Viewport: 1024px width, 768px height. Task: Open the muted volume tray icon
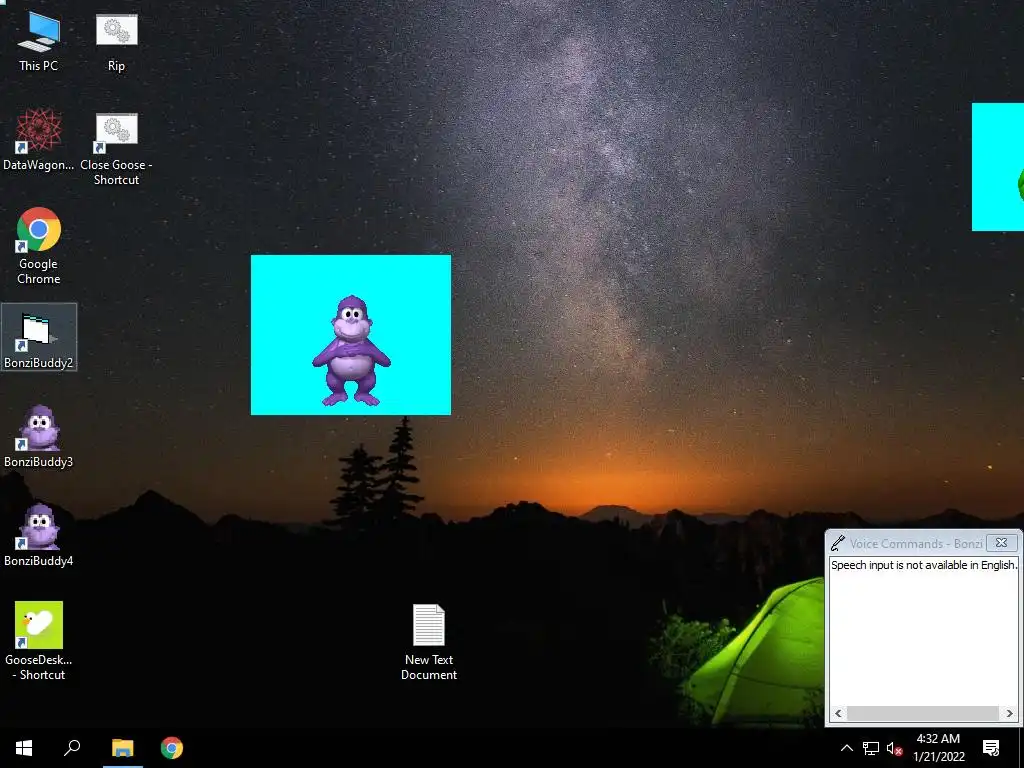click(894, 748)
